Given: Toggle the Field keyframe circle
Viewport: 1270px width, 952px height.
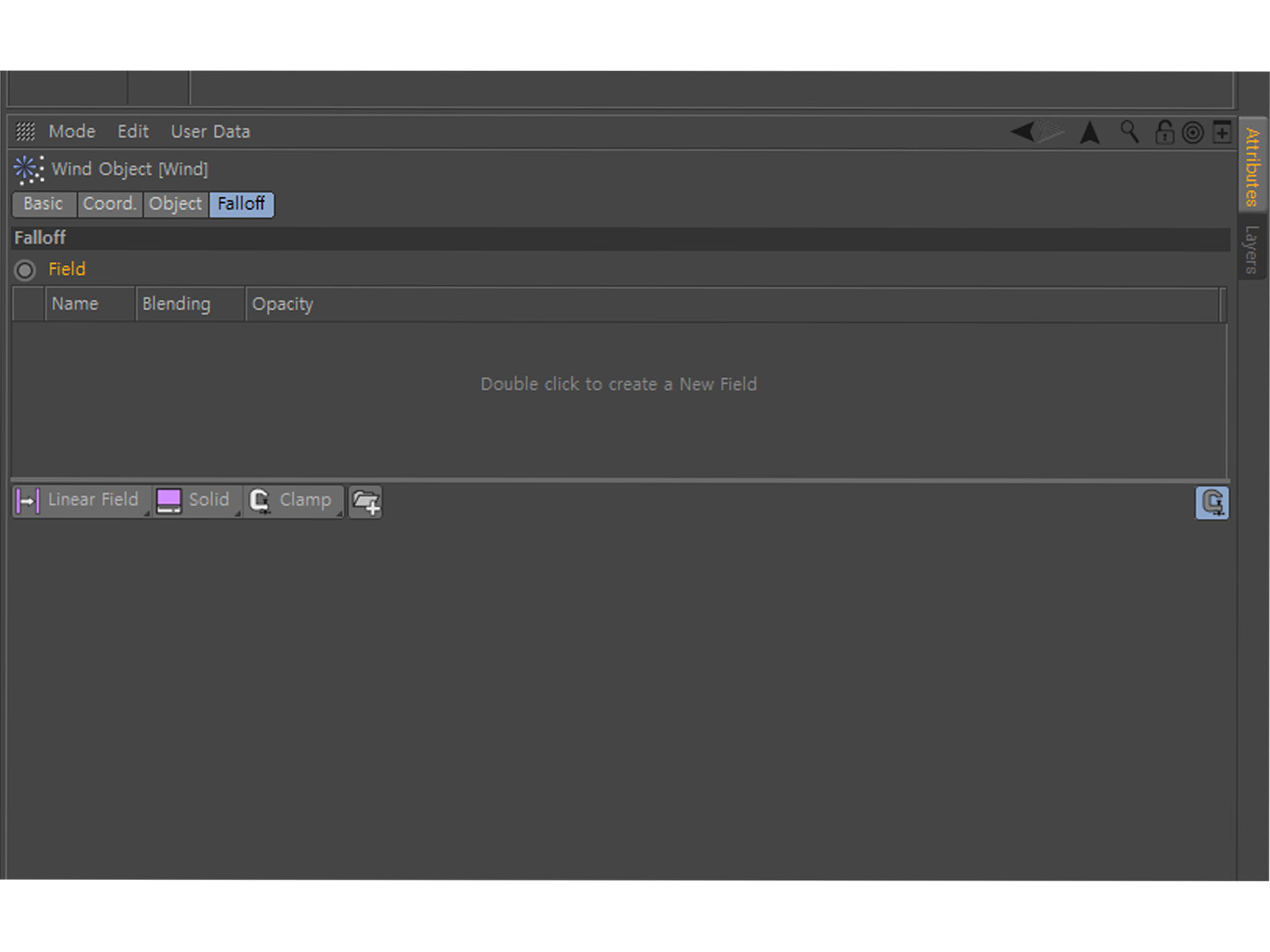Looking at the screenshot, I should [25, 270].
